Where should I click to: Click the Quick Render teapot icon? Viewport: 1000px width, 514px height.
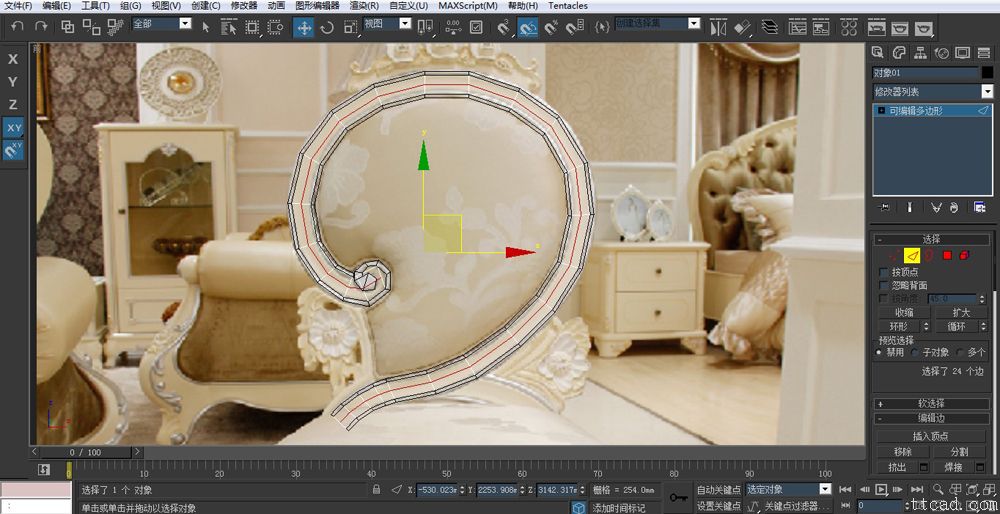(923, 28)
